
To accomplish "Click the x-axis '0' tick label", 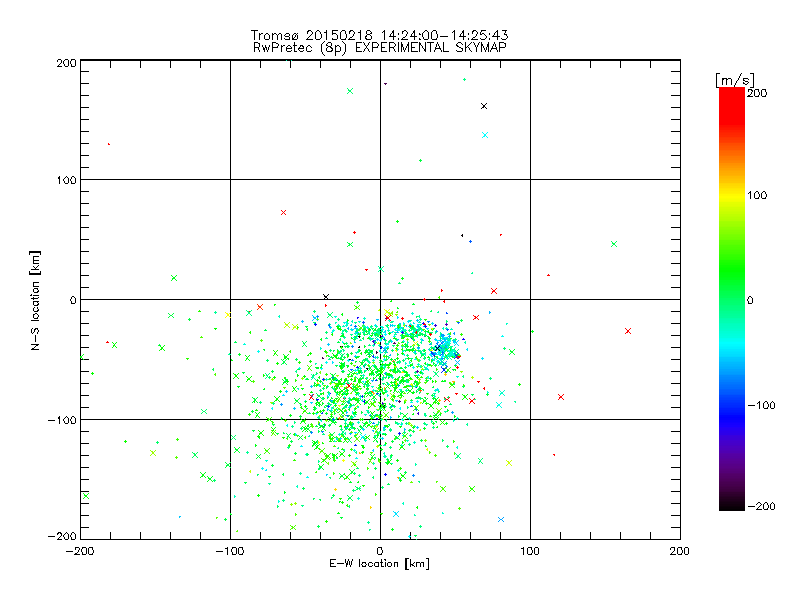I will (x=380, y=551).
